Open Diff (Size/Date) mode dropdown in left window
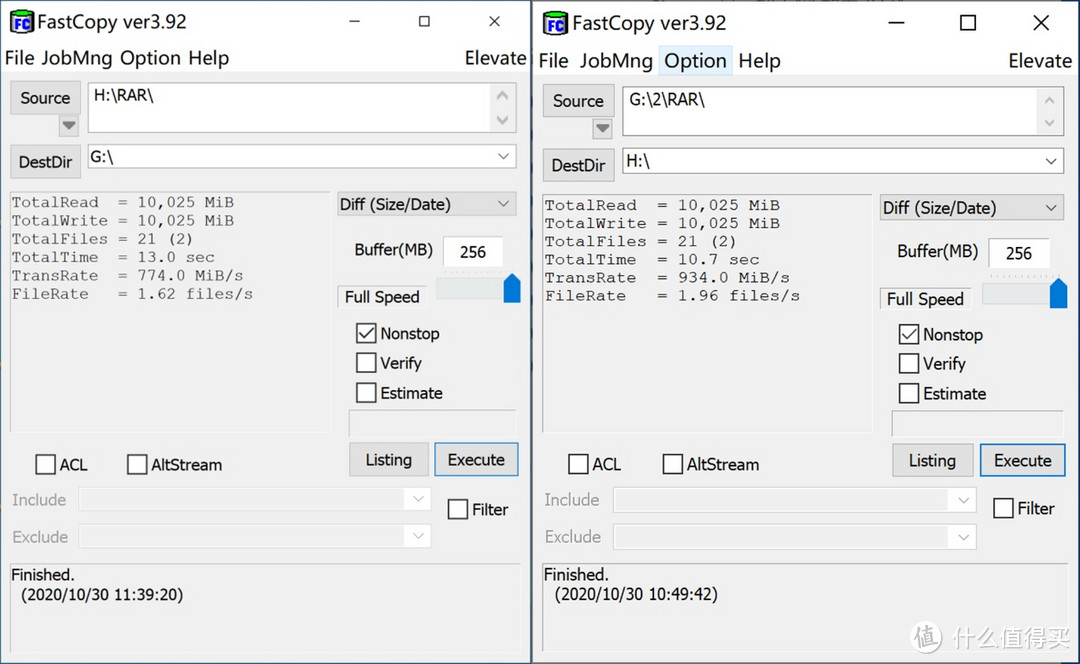Image resolution: width=1080 pixels, height=664 pixels. coord(426,204)
